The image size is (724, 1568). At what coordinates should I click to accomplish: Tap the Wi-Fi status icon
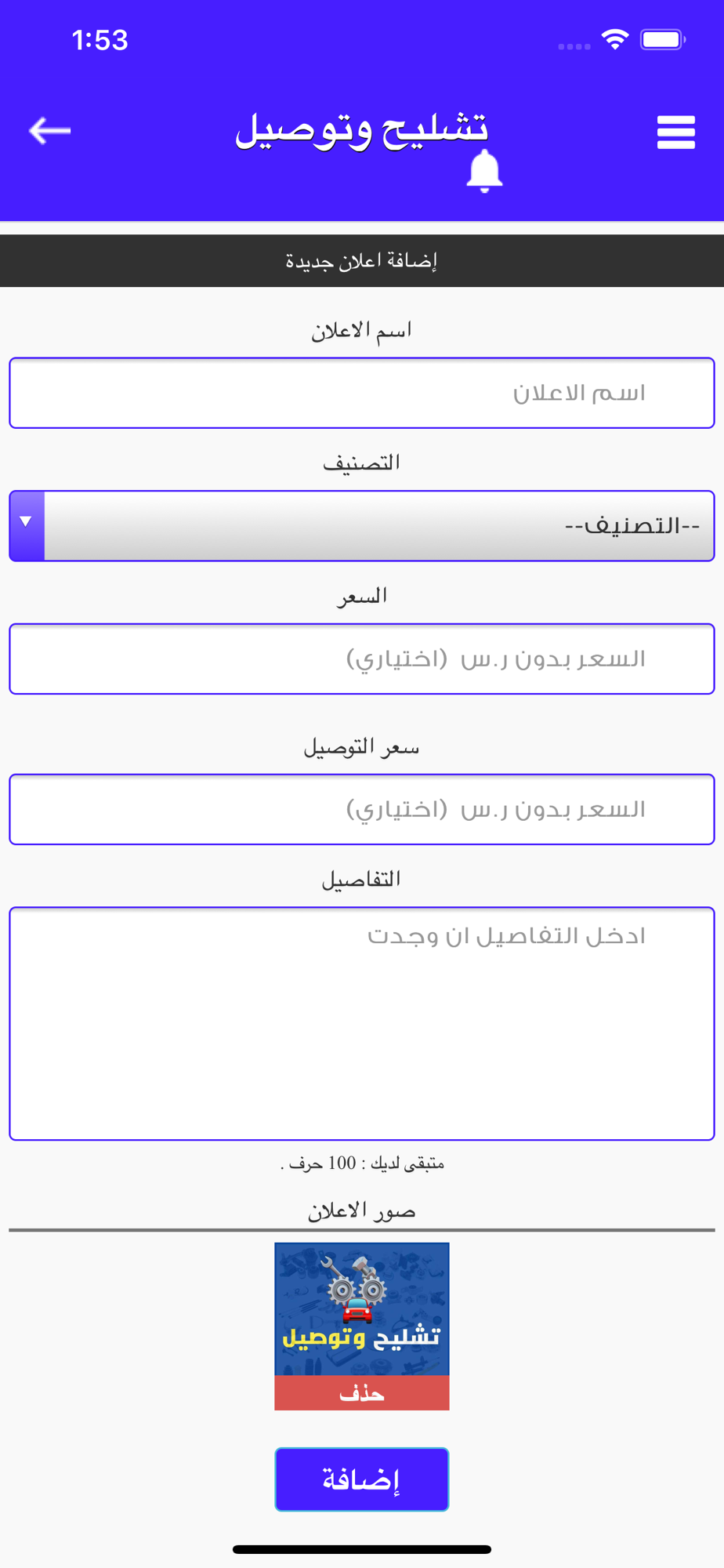pyautogui.click(x=615, y=39)
